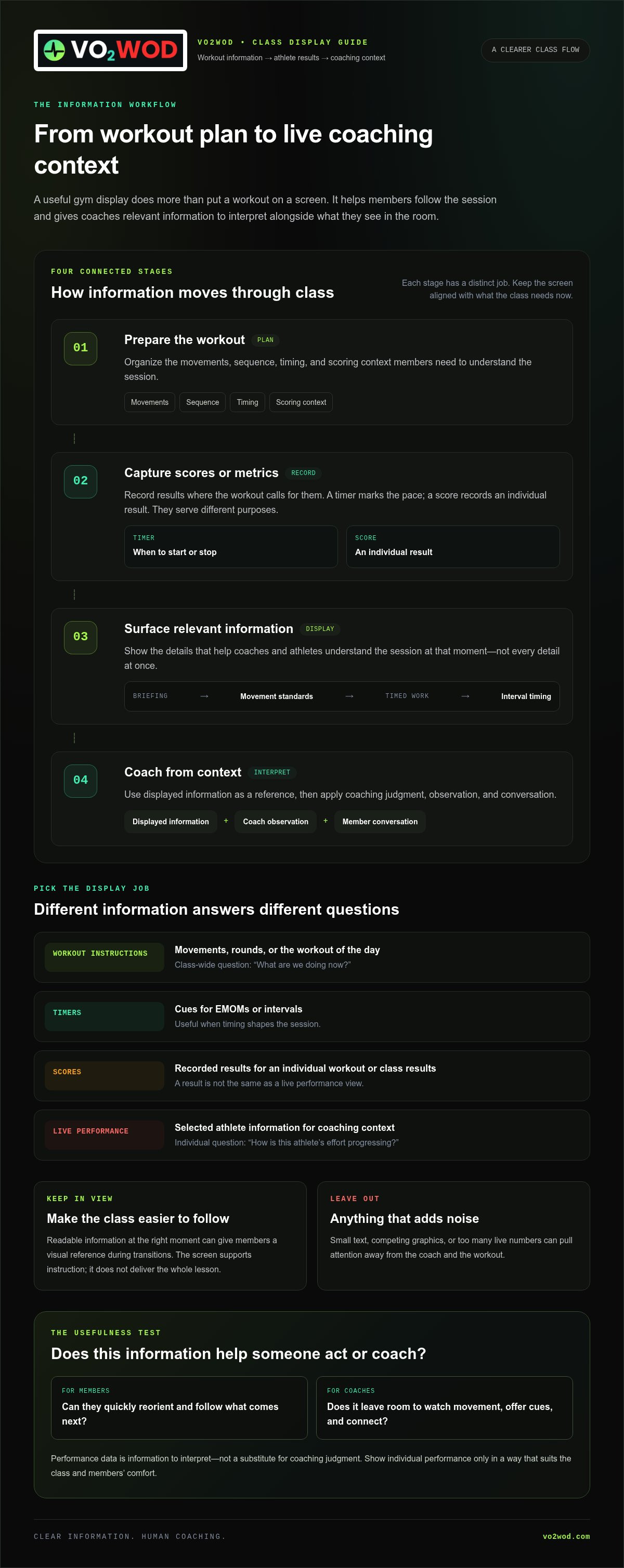Screen dimensions: 624x1568
Task: Click the Movements chip
Action: tap(150, 402)
